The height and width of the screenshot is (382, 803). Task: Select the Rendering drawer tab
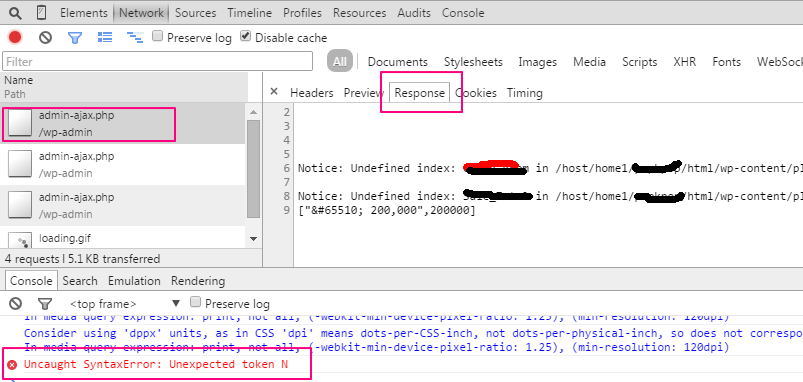pos(198,281)
